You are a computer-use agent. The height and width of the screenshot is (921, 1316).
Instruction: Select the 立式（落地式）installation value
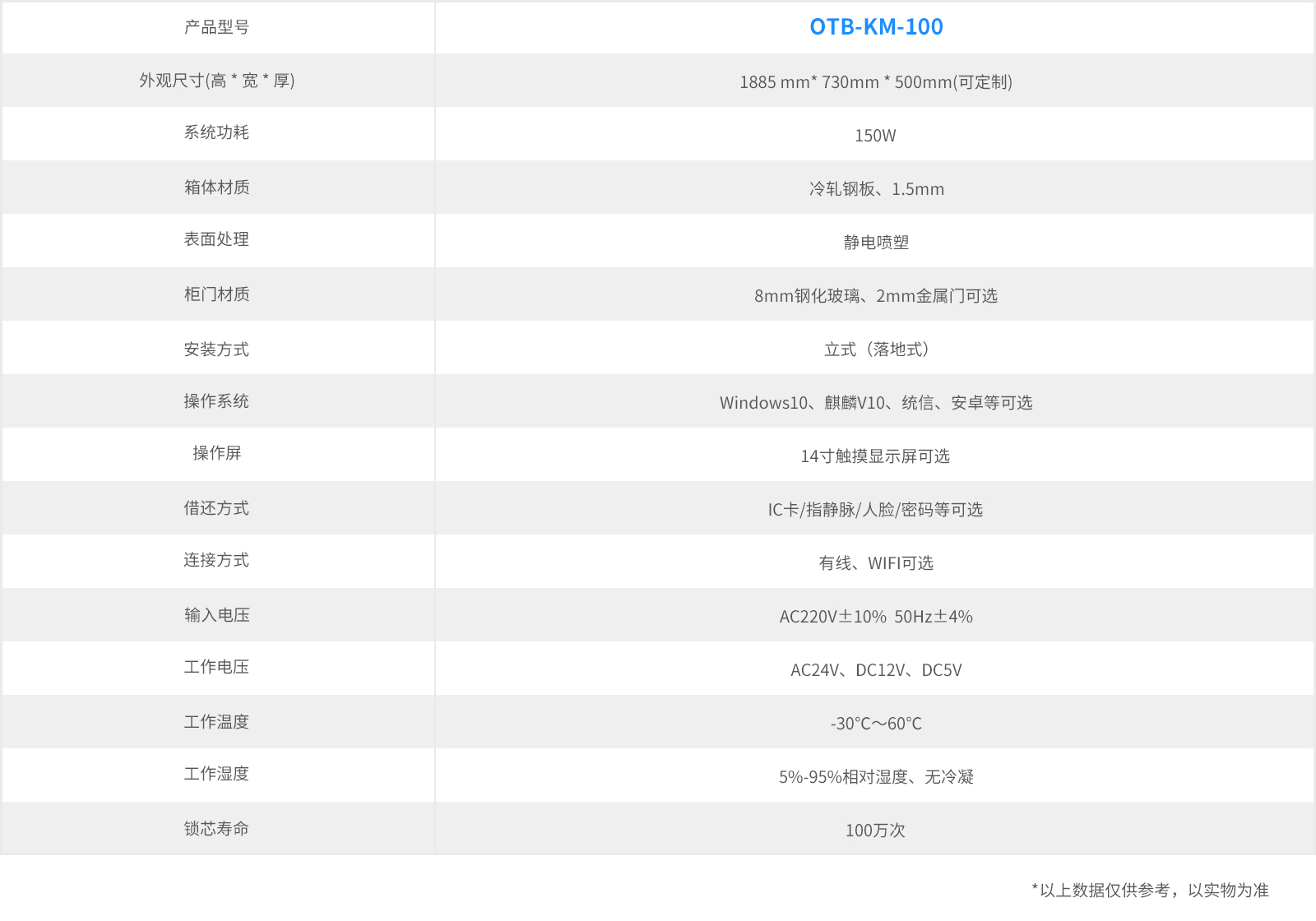(876, 349)
